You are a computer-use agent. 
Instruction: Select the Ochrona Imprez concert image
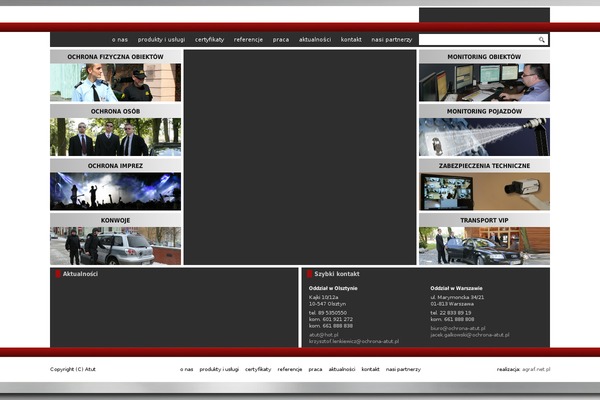tap(115, 191)
